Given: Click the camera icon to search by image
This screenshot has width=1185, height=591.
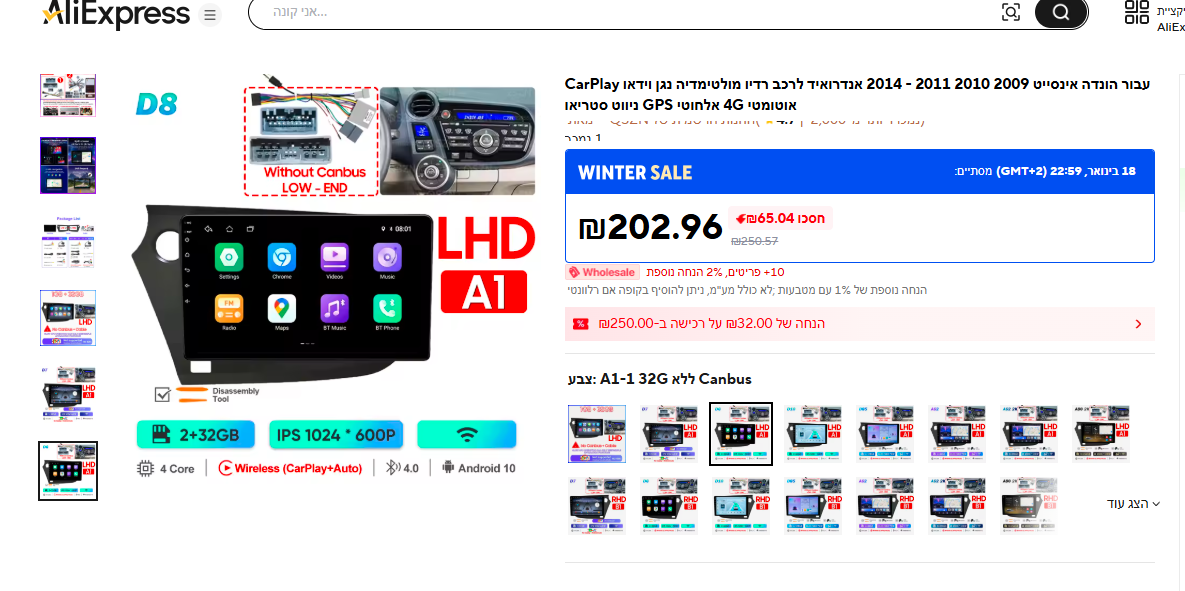Looking at the screenshot, I should click(1011, 13).
